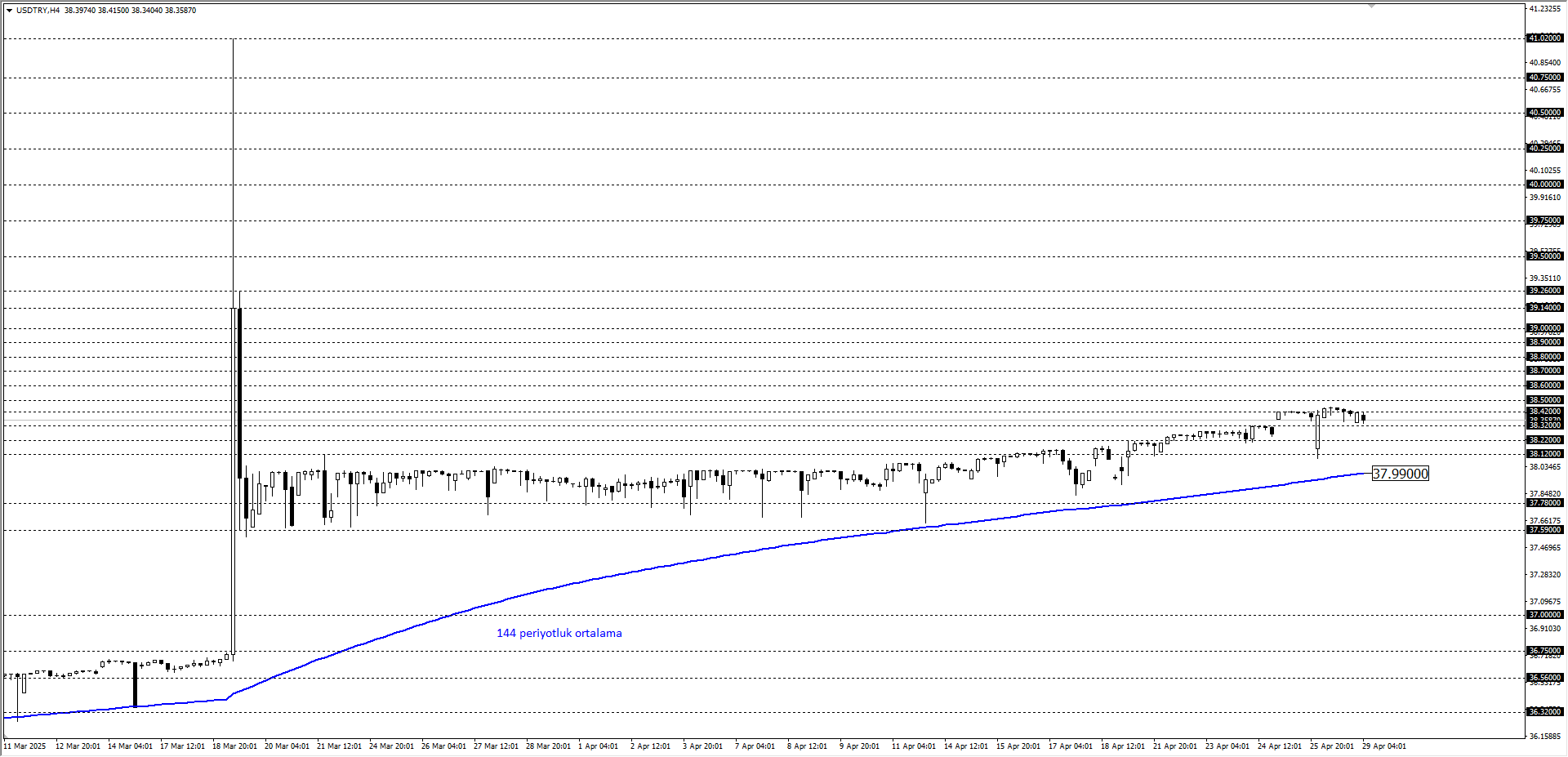Click the '17 Mar 12:01' time axis label

(182, 746)
